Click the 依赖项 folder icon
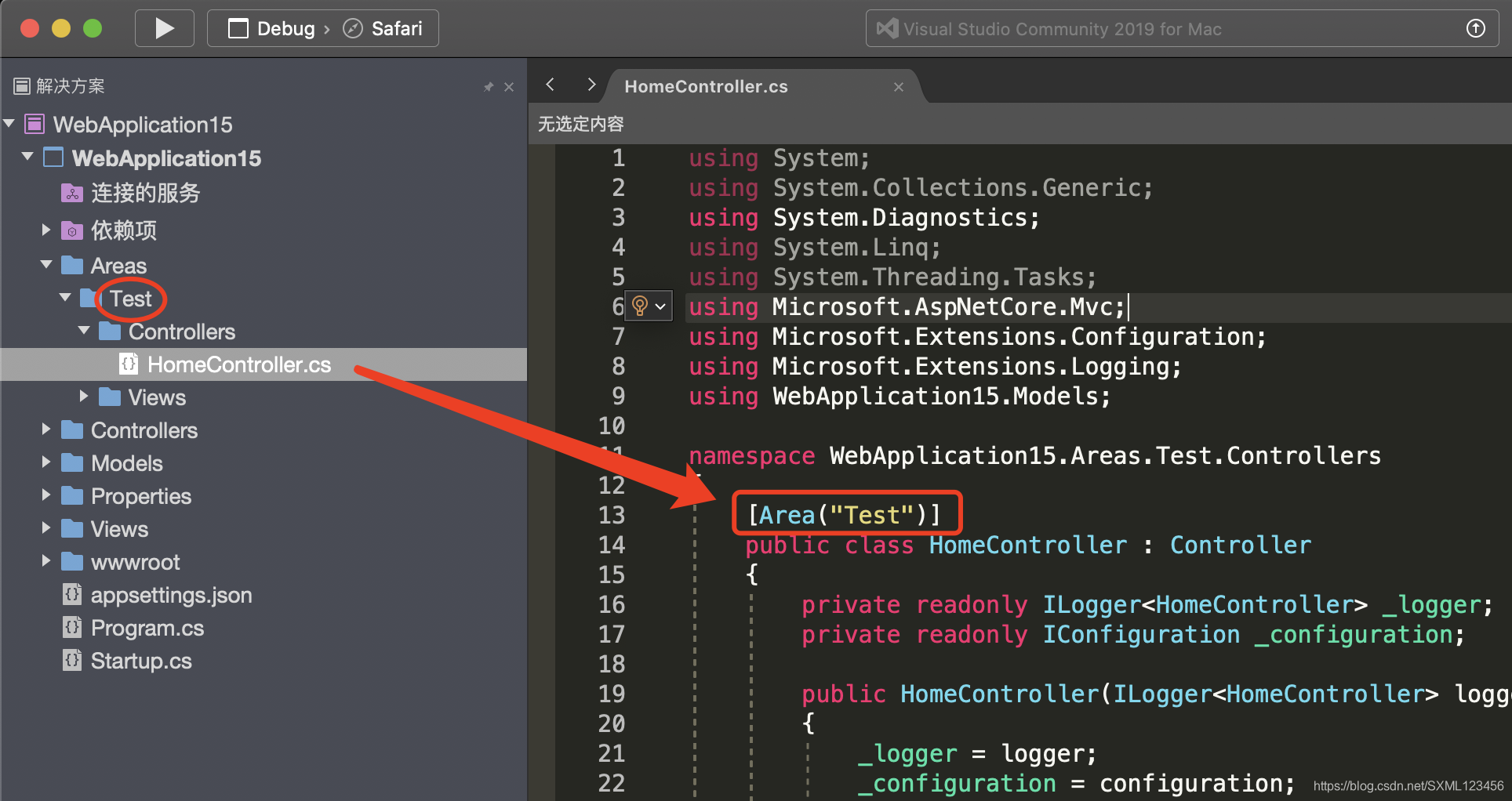1512x801 pixels. coord(72,230)
